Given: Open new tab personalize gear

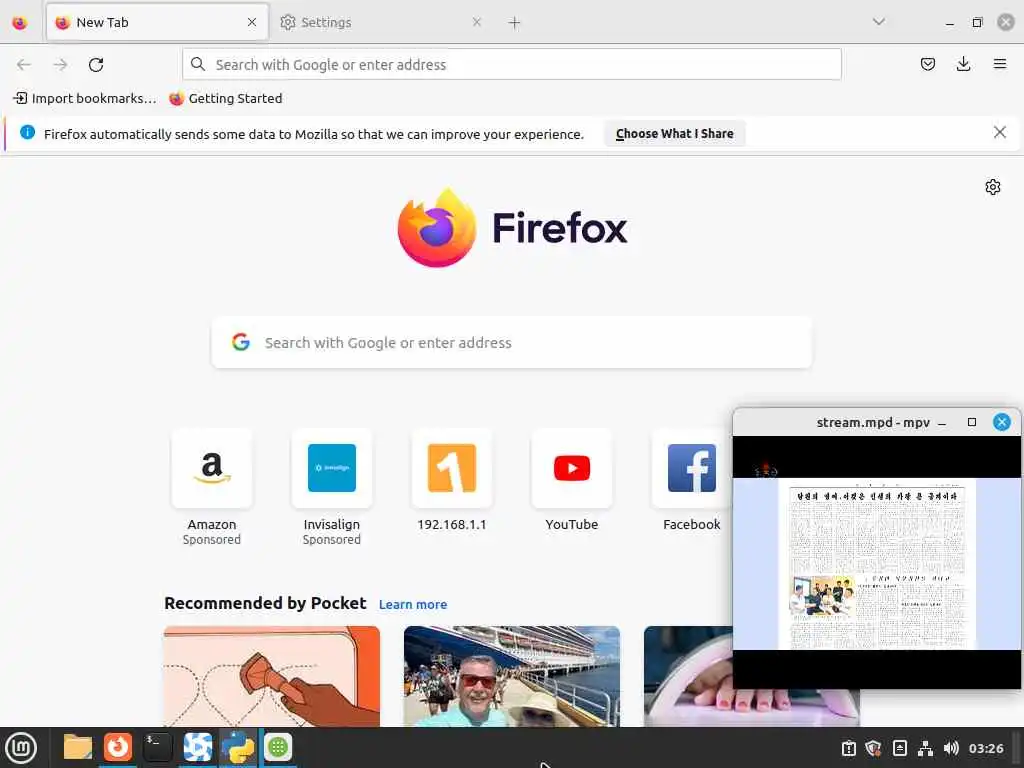Looking at the screenshot, I should (993, 187).
